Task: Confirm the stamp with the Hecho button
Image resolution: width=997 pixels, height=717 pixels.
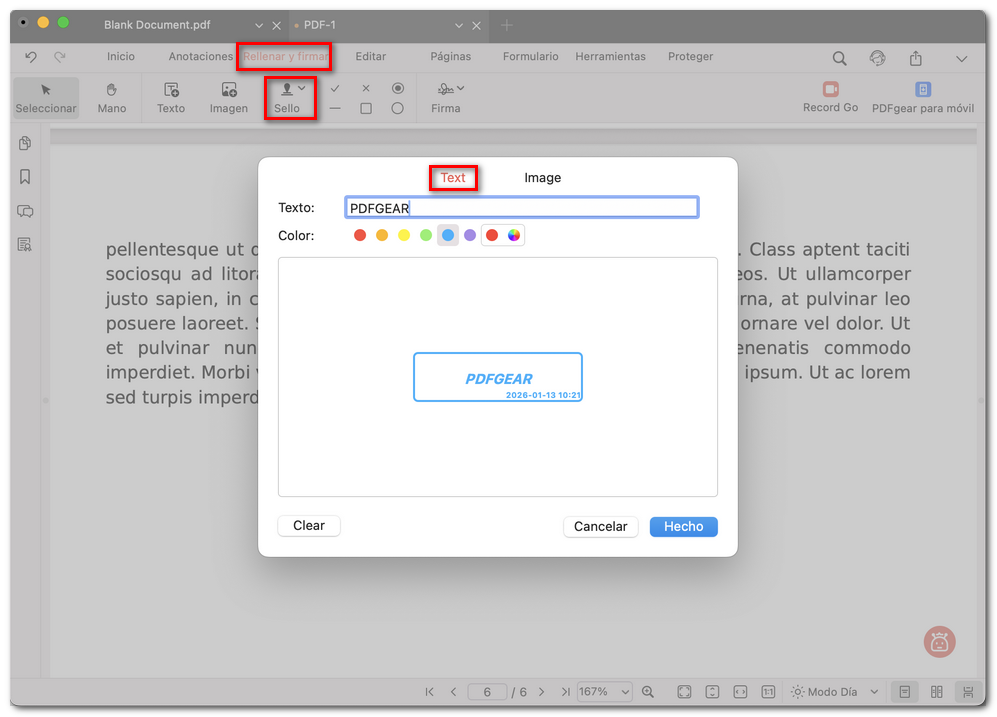Action: click(683, 526)
